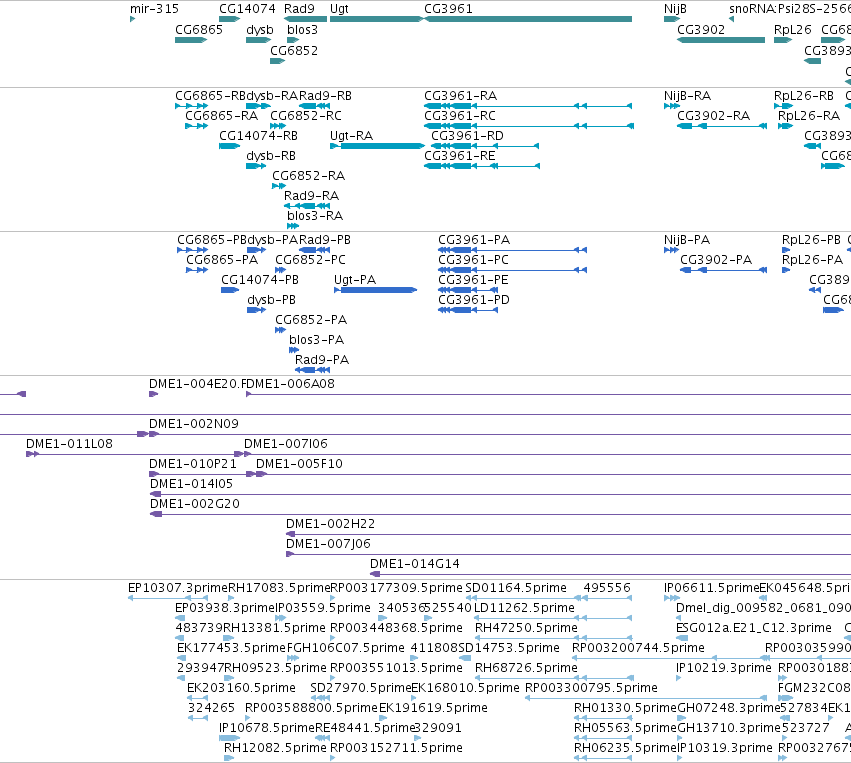This screenshot has height=763, width=851.
Task: Click EST RH12082.5prime
Action: tap(275, 748)
